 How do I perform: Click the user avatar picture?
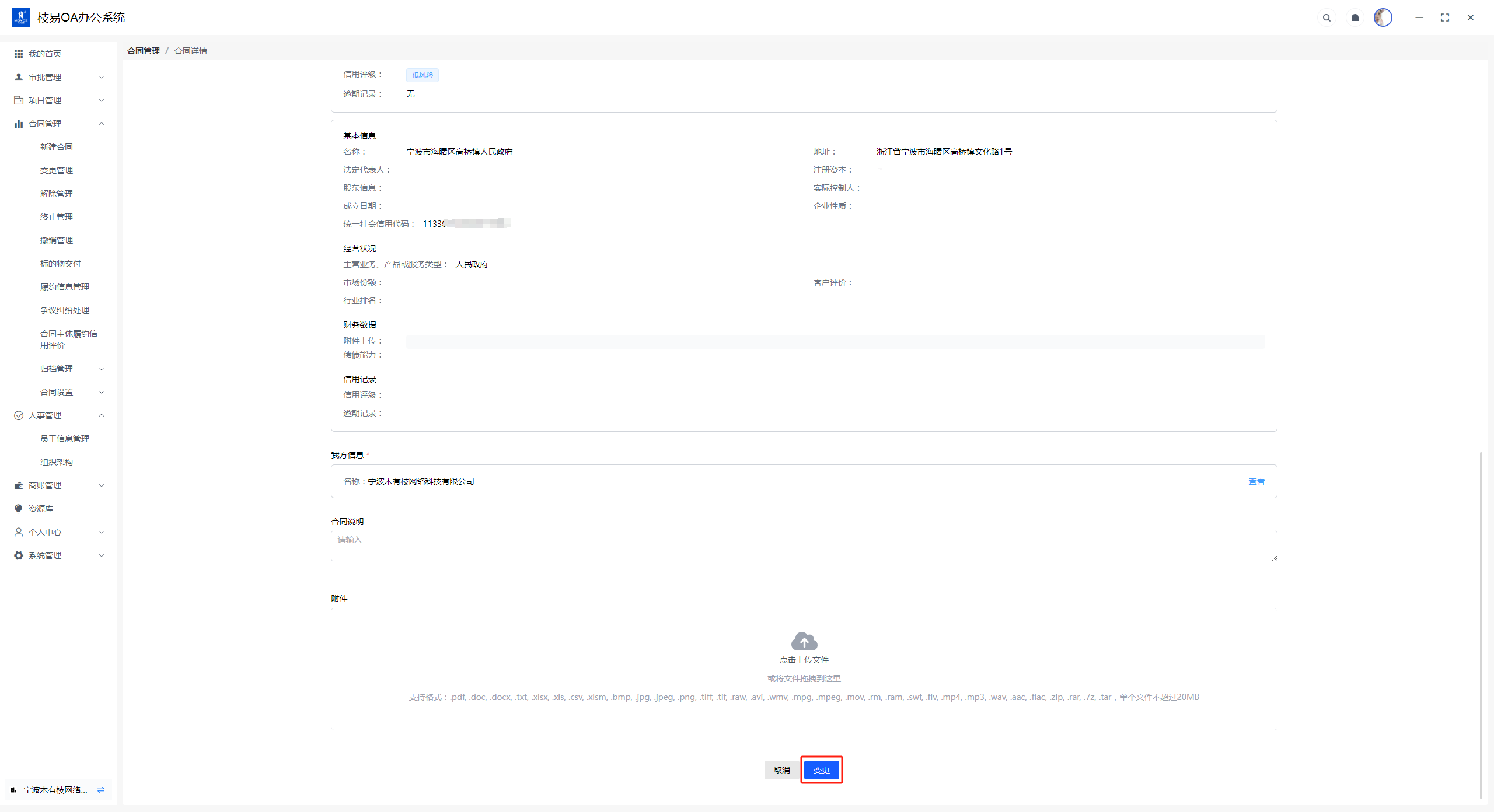(x=1383, y=17)
